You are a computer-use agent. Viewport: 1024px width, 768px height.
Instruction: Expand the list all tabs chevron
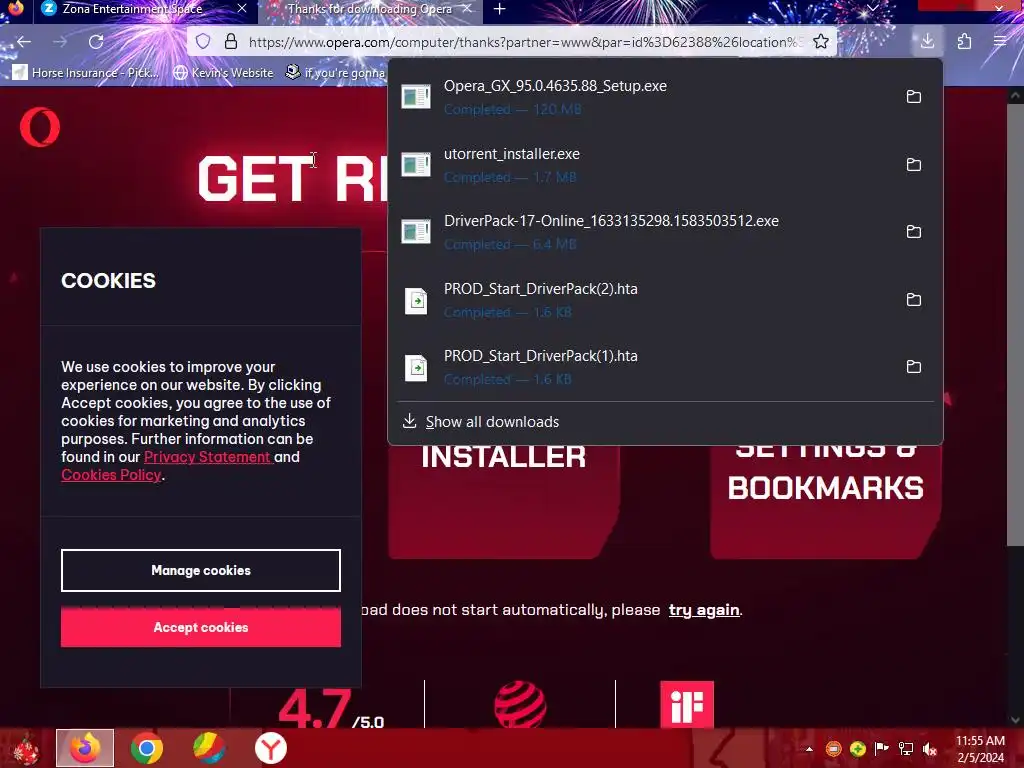click(872, 8)
